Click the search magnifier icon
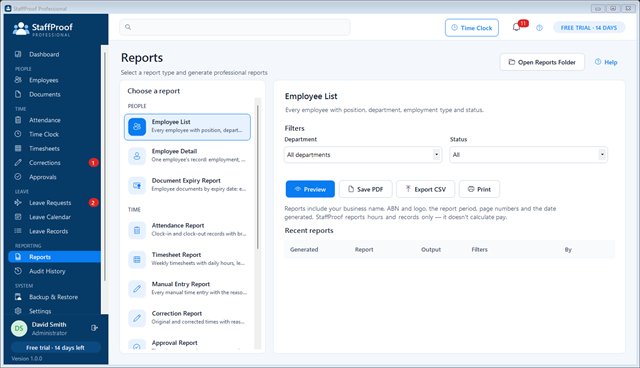This screenshot has height=368, width=640. [x=128, y=27]
